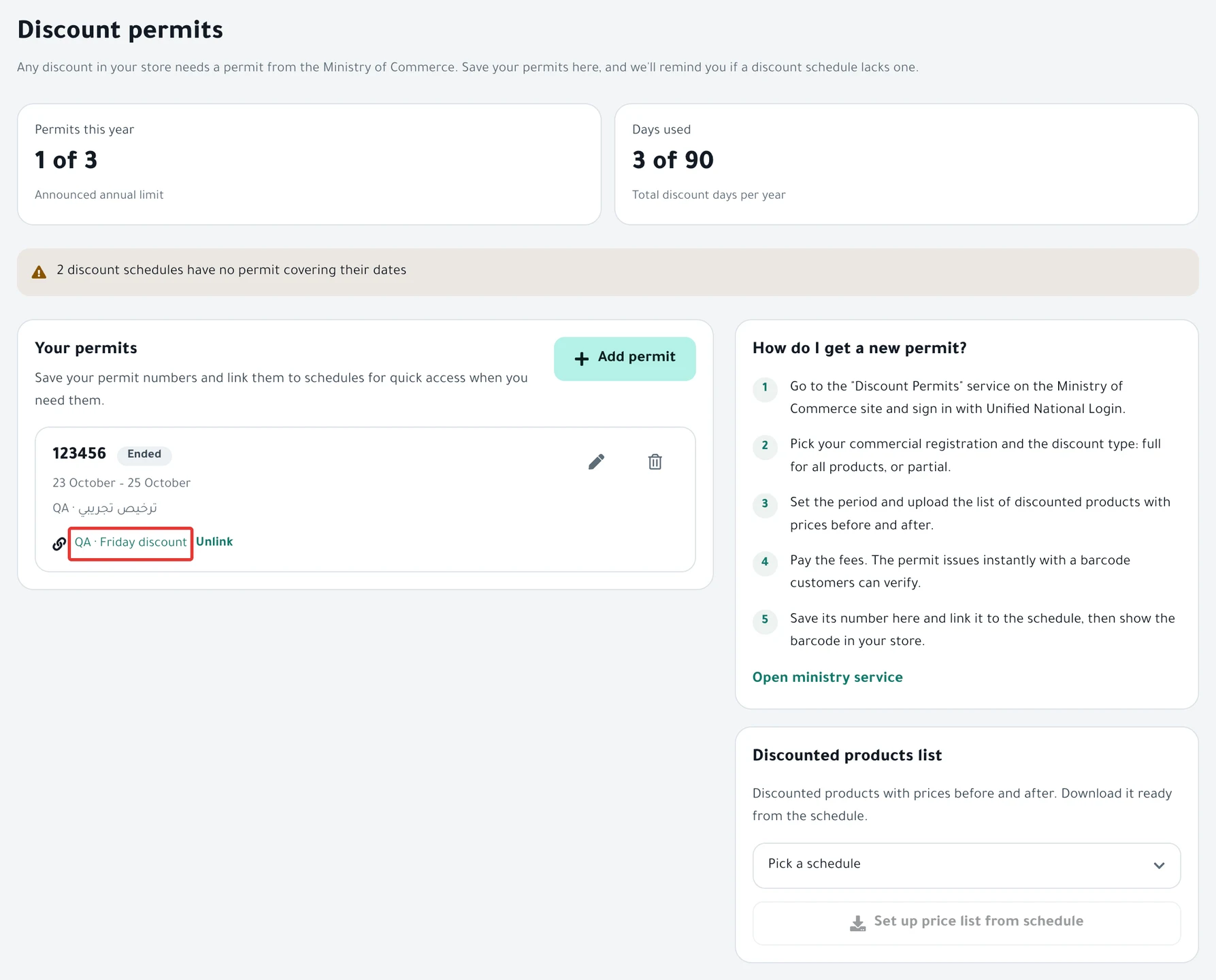Open the QA · Friday discount schedule link
This screenshot has height=980, width=1216.
(x=131, y=542)
